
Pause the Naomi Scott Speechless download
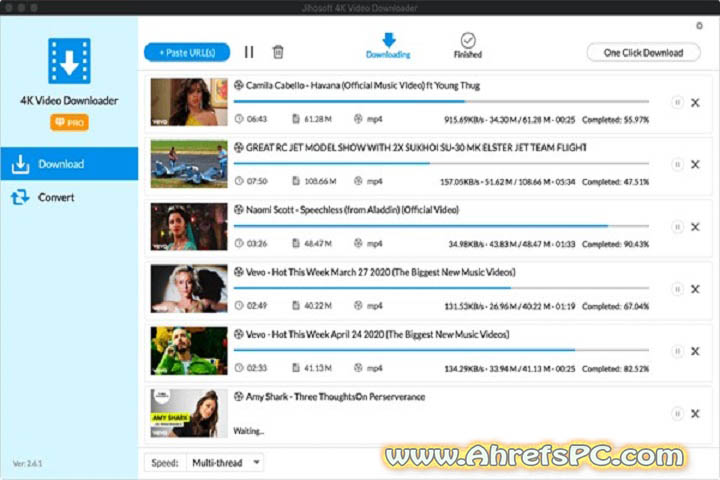[x=677, y=226]
